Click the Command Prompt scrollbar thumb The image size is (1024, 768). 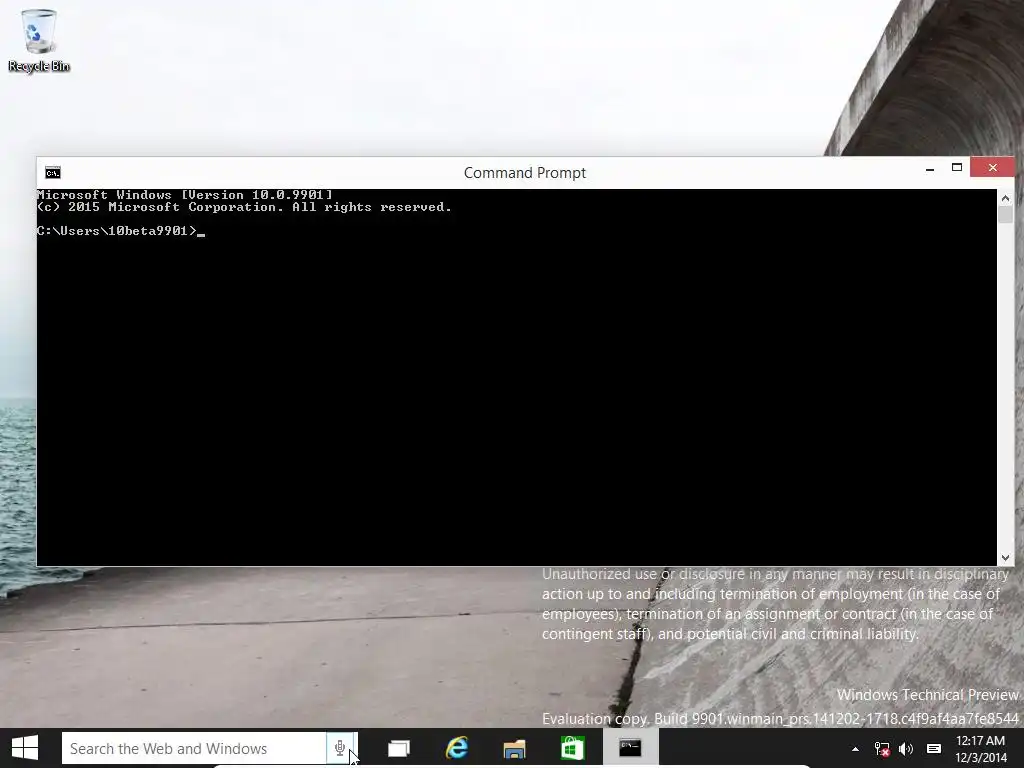tap(1006, 215)
